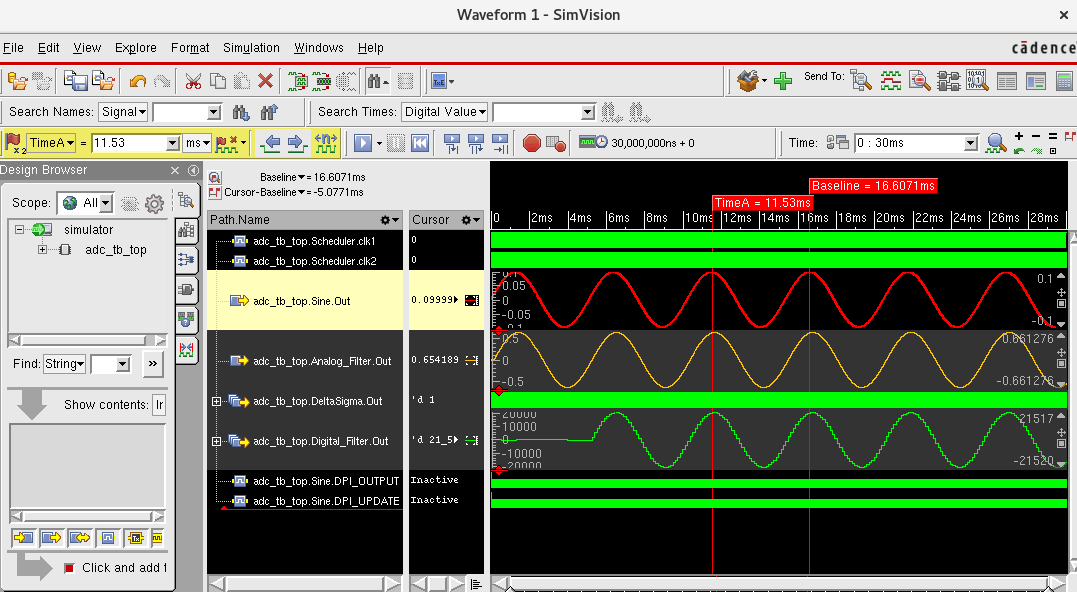Click the Run simulation play button
This screenshot has height=592, width=1077.
point(362,143)
